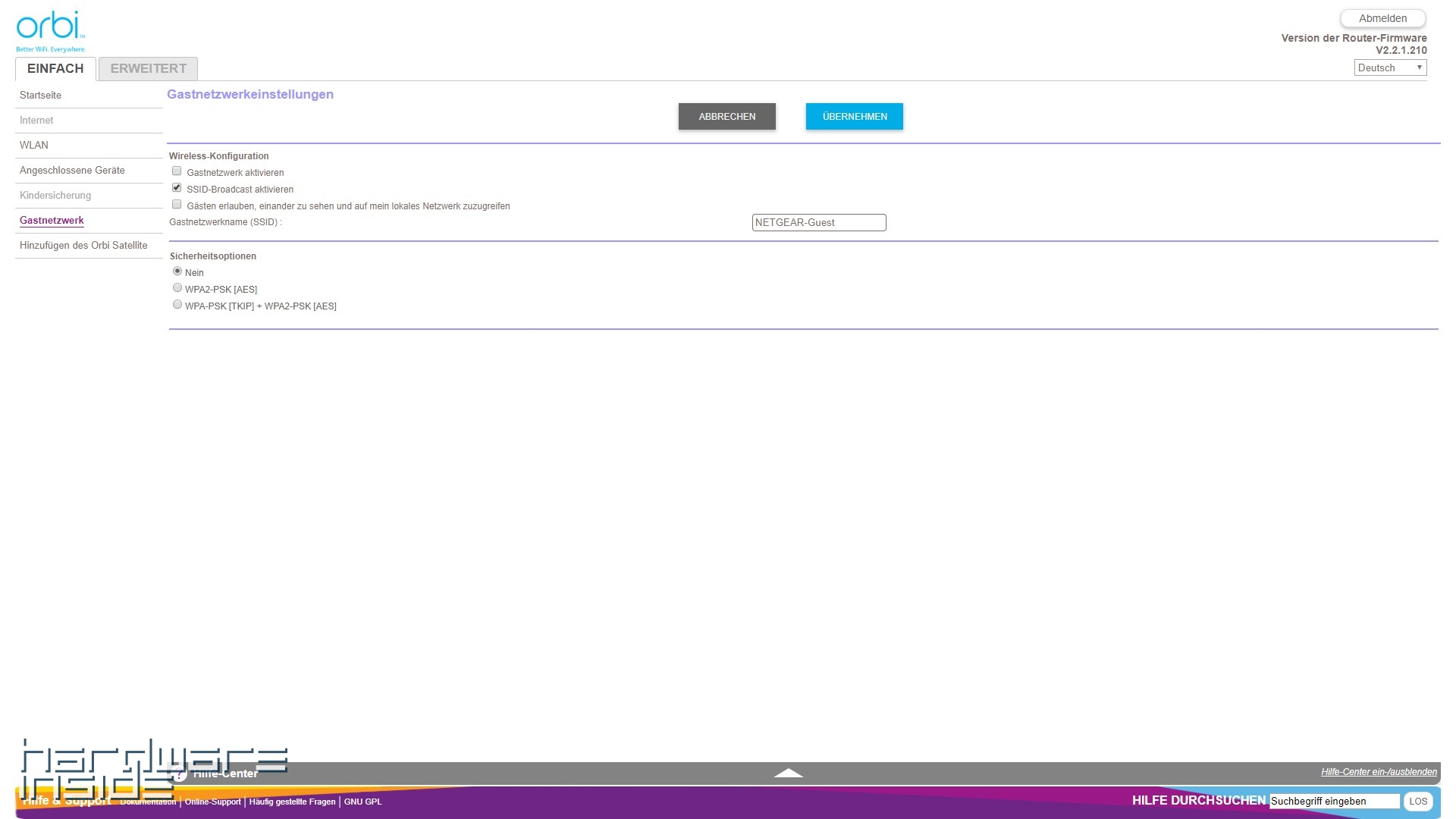Click the Orbi logo

(x=50, y=31)
